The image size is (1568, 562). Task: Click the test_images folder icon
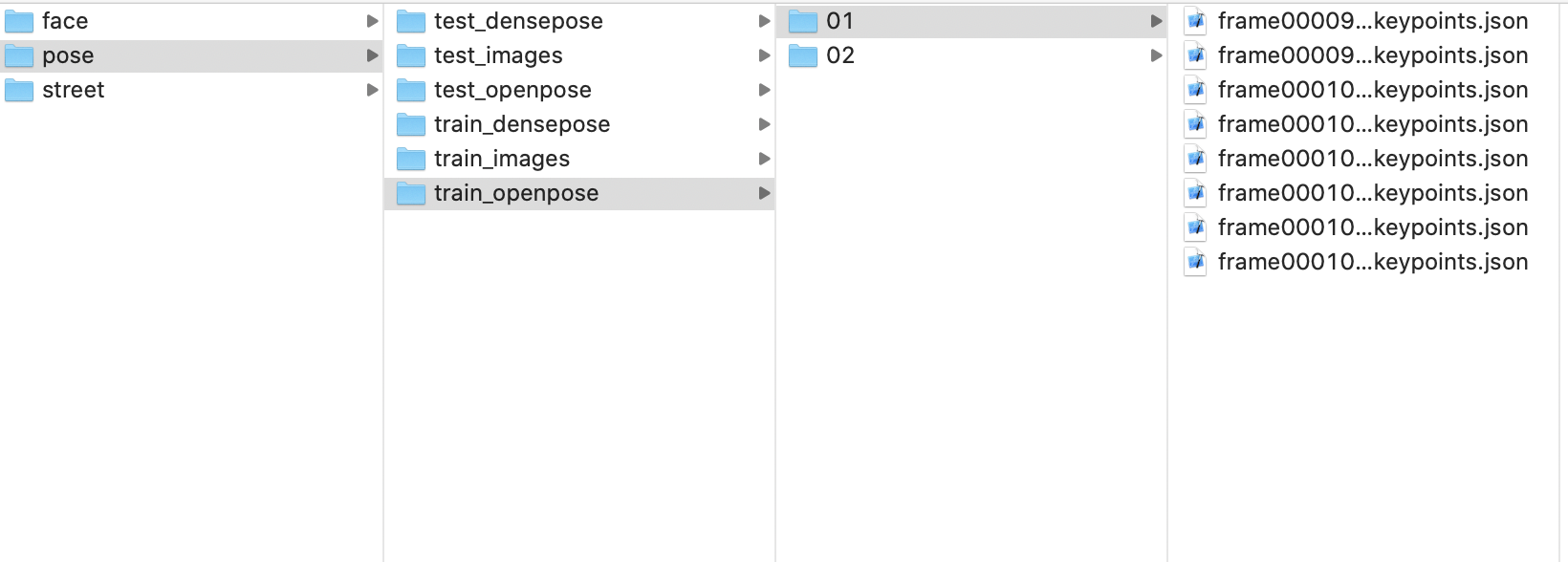point(410,55)
